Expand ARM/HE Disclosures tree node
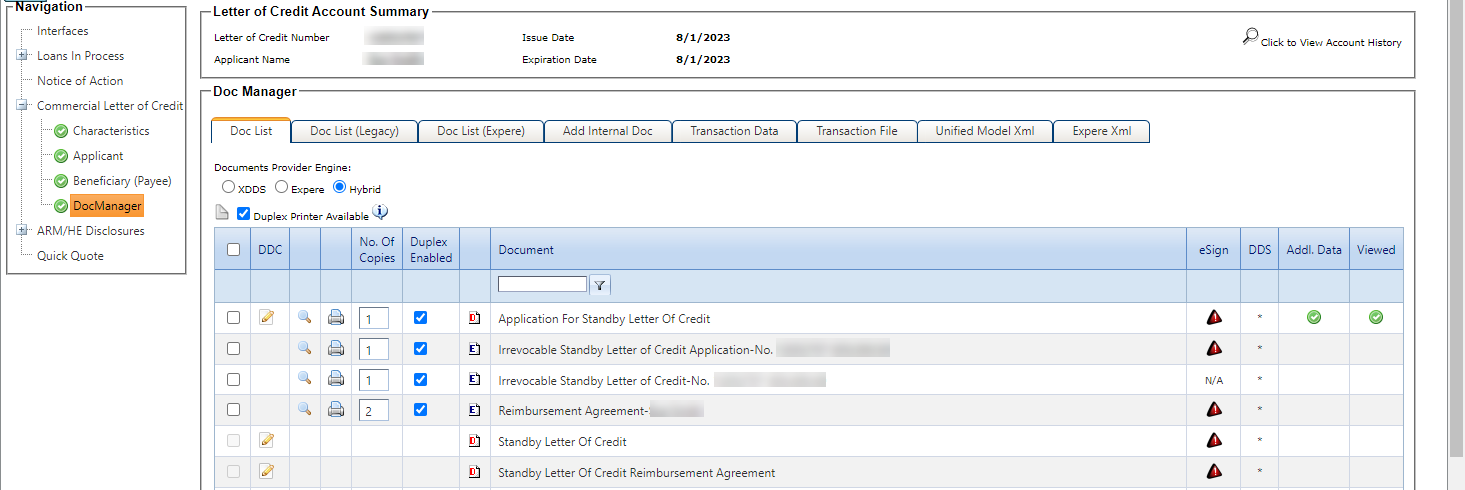 22,231
